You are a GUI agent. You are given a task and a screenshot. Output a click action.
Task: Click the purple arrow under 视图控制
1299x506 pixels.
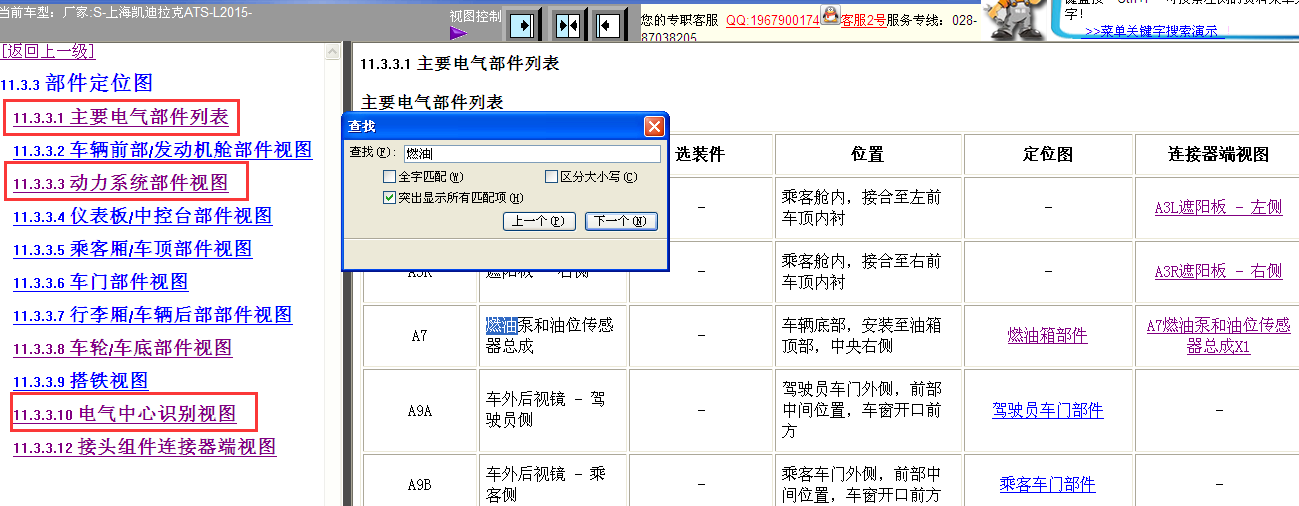[458, 33]
